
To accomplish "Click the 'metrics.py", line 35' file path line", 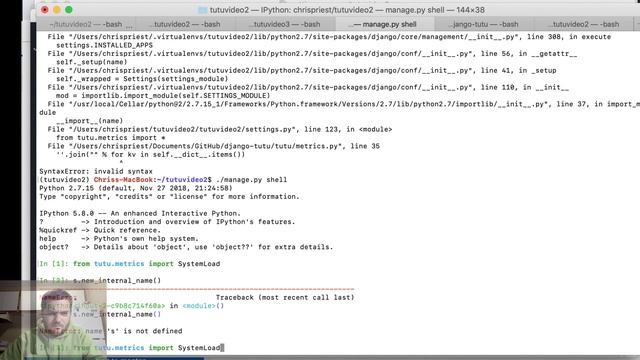I will (213, 146).
